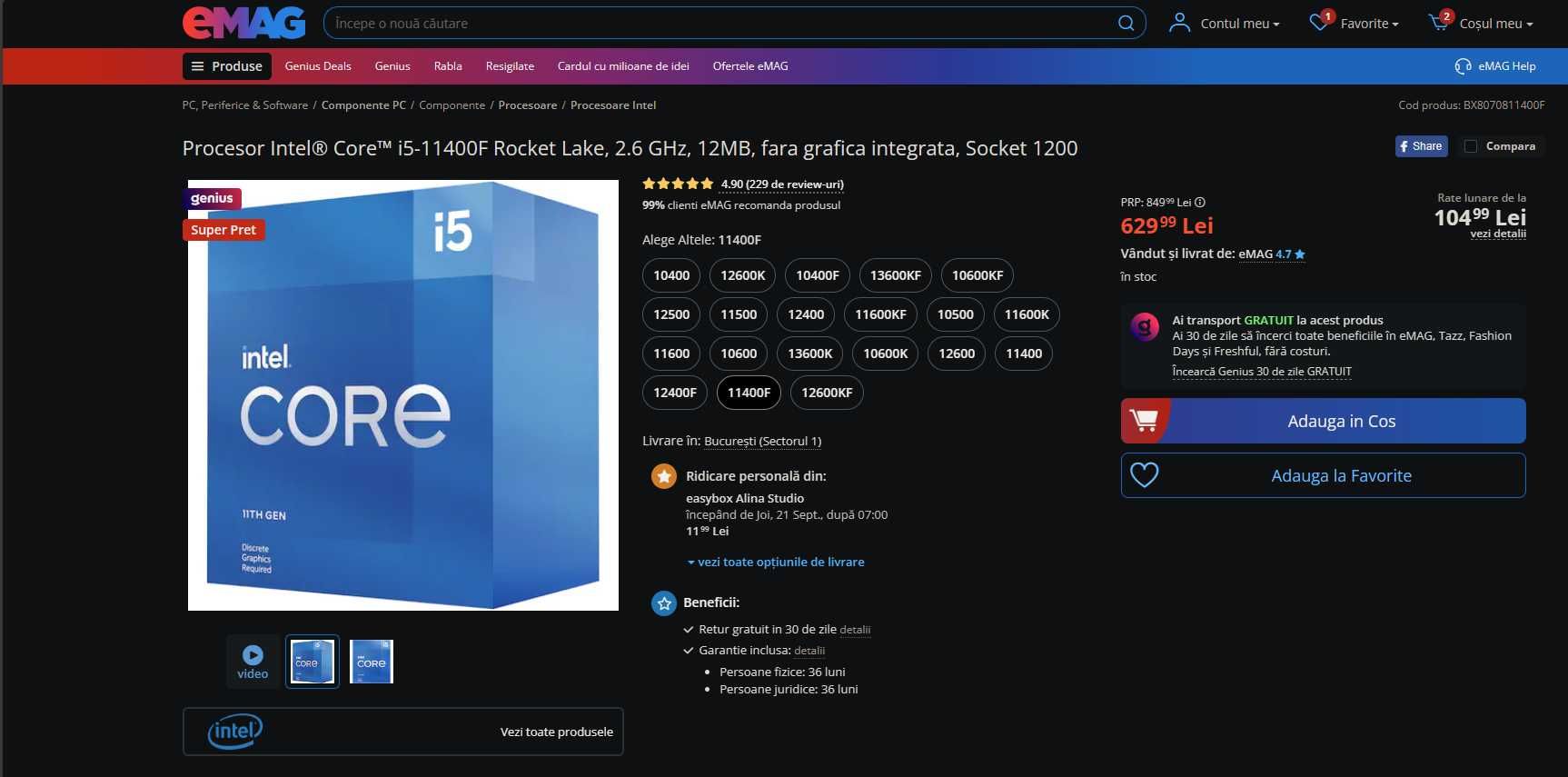Open the Produse menu
The height and width of the screenshot is (777, 1568).
click(x=227, y=66)
